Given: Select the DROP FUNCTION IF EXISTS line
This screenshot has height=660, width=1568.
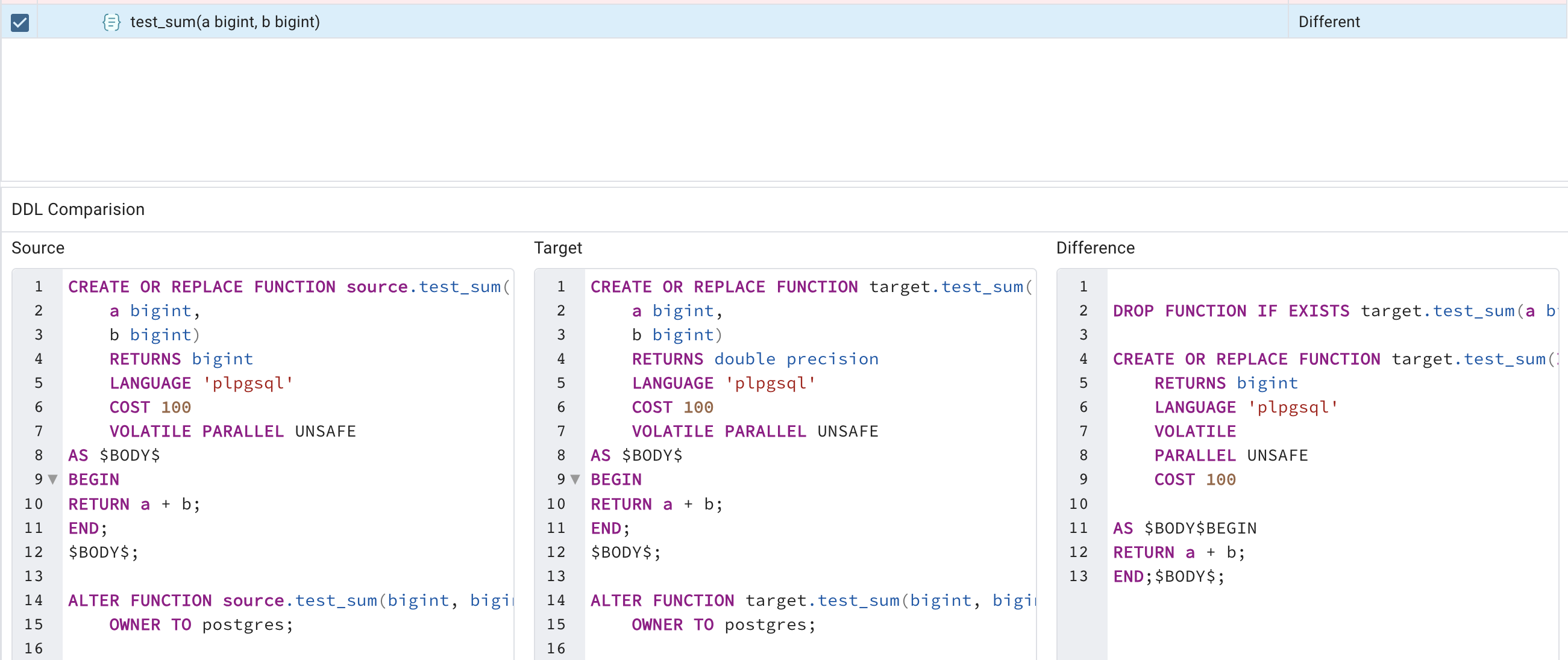Looking at the screenshot, I should point(1278,311).
